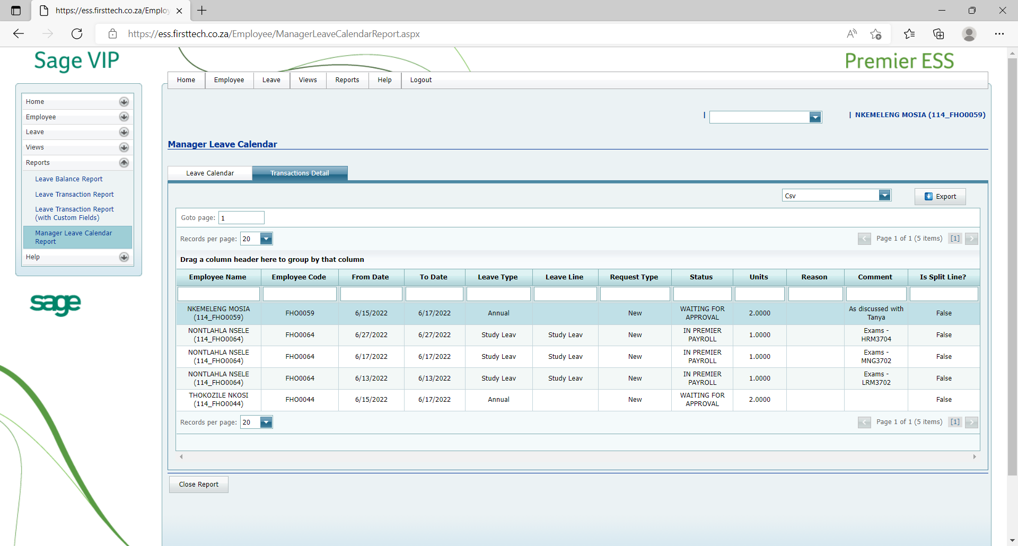Refresh the browser page
The image size is (1018, 546).
[x=77, y=34]
